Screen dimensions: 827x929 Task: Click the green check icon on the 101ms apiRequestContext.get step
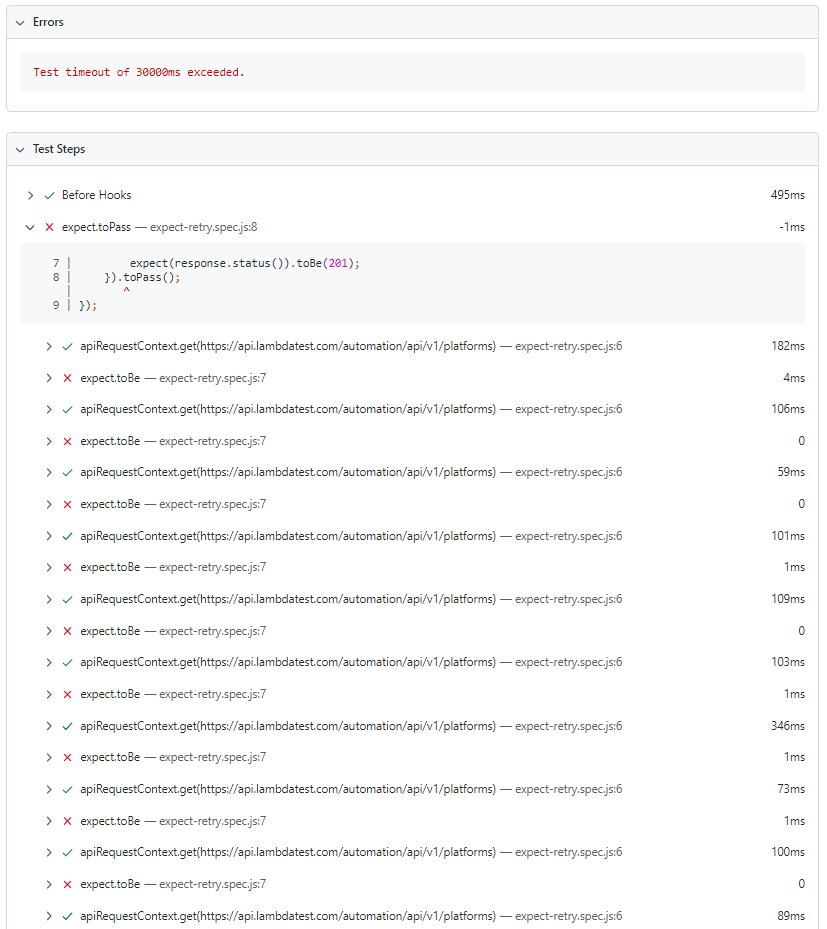tap(67, 536)
